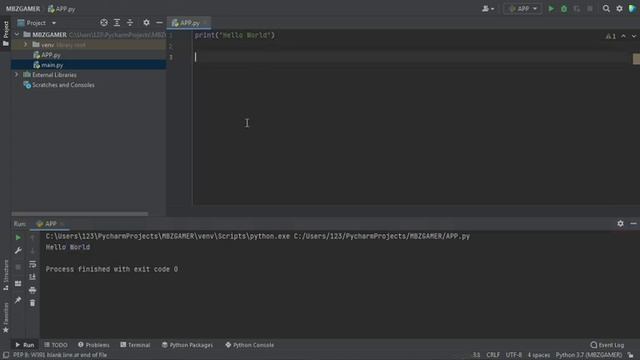Toggle Structure tool window stripe button
This screenshot has height=360, width=640.
tap(6, 275)
